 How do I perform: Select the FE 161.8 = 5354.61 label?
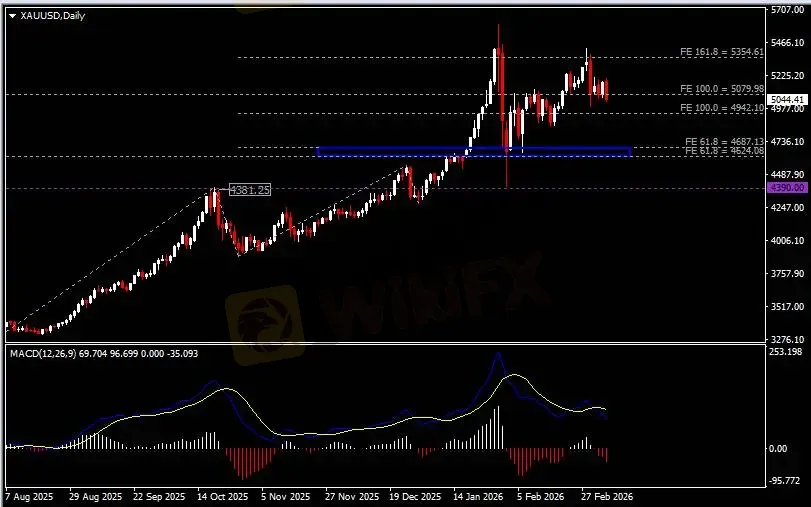tap(722, 52)
